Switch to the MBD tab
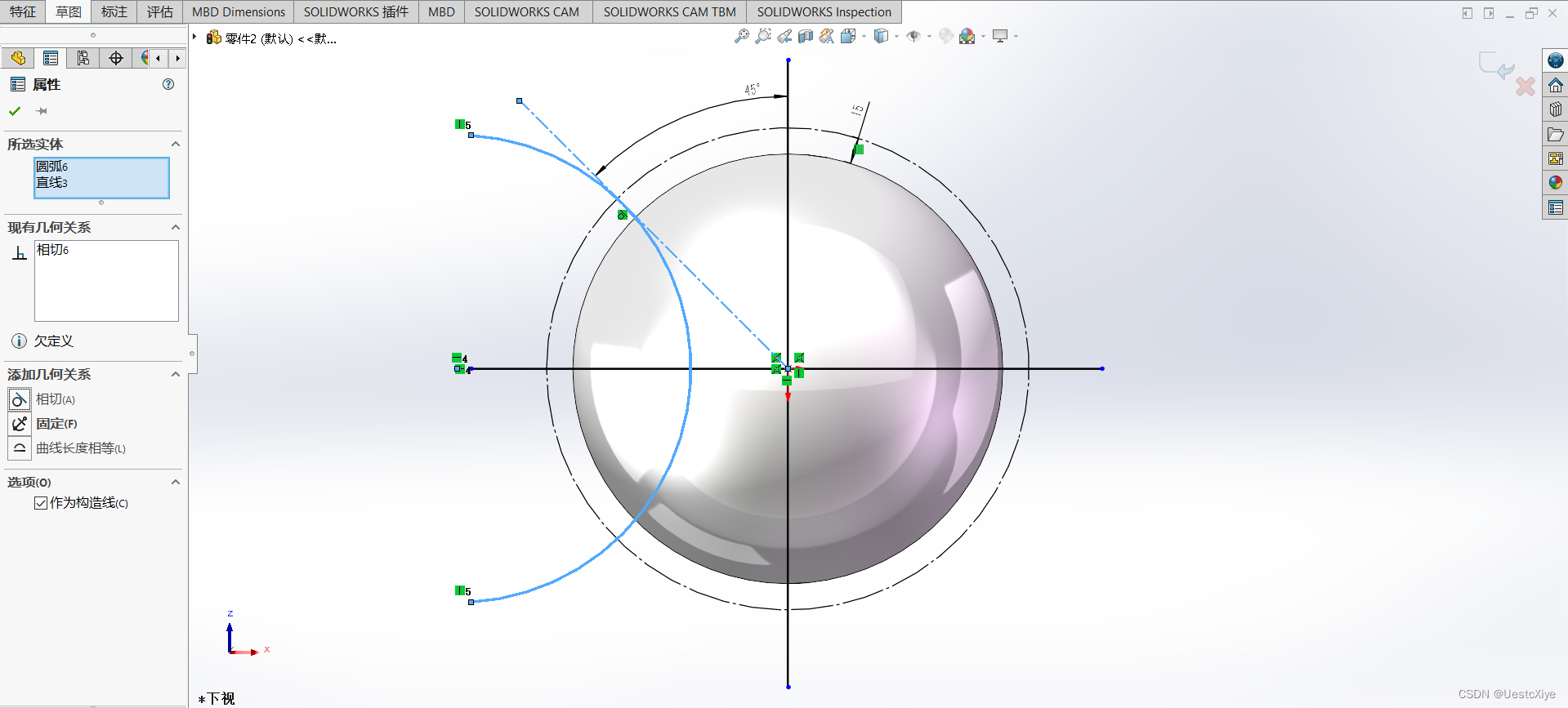 tap(441, 11)
